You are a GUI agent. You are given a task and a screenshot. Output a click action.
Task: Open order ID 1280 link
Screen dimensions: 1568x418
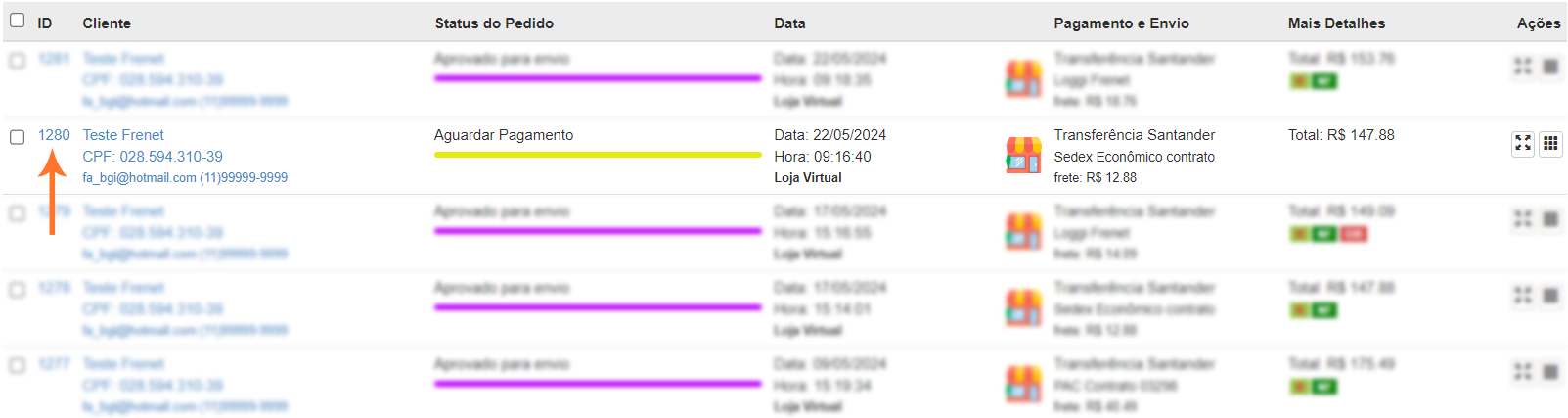54,135
